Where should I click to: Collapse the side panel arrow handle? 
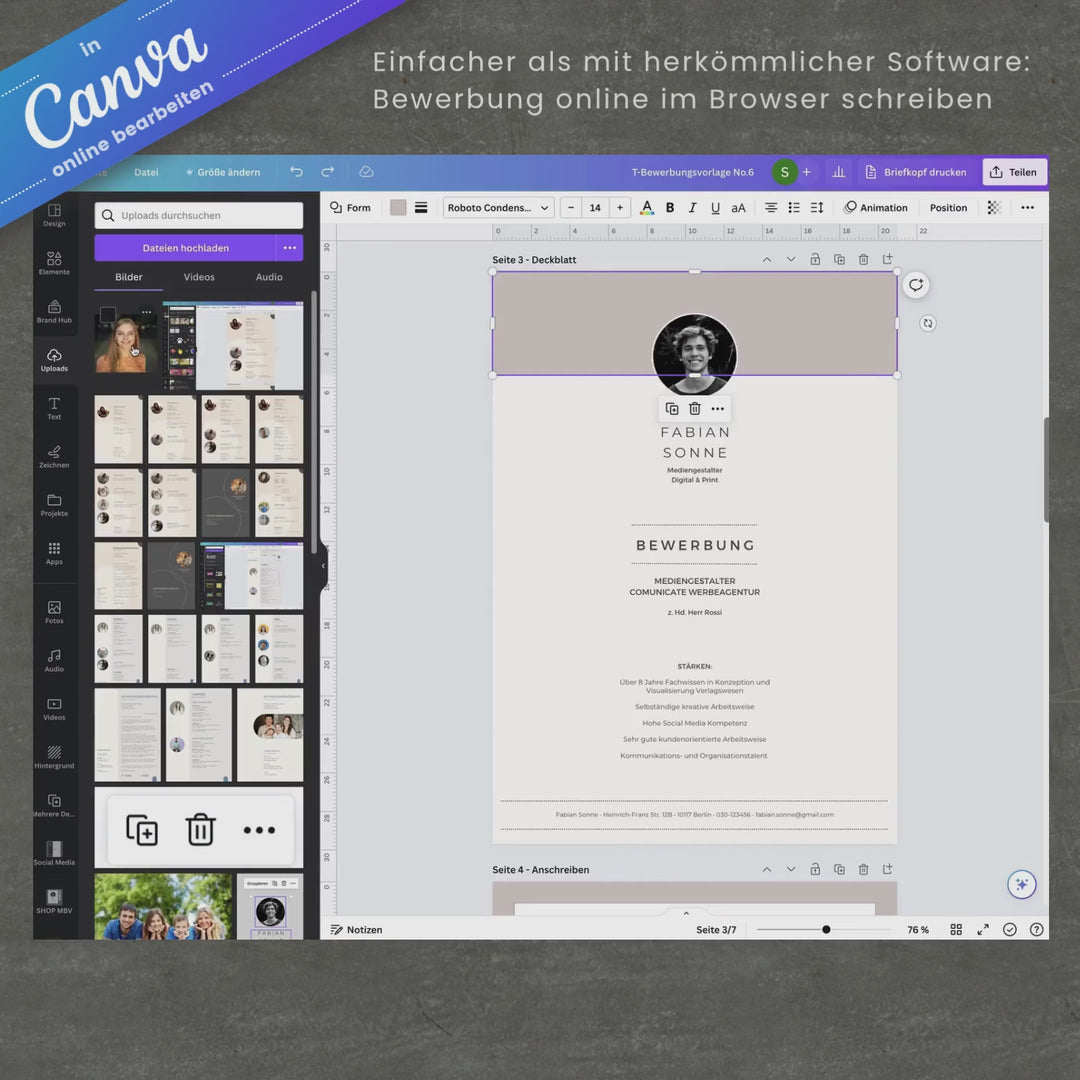point(323,565)
